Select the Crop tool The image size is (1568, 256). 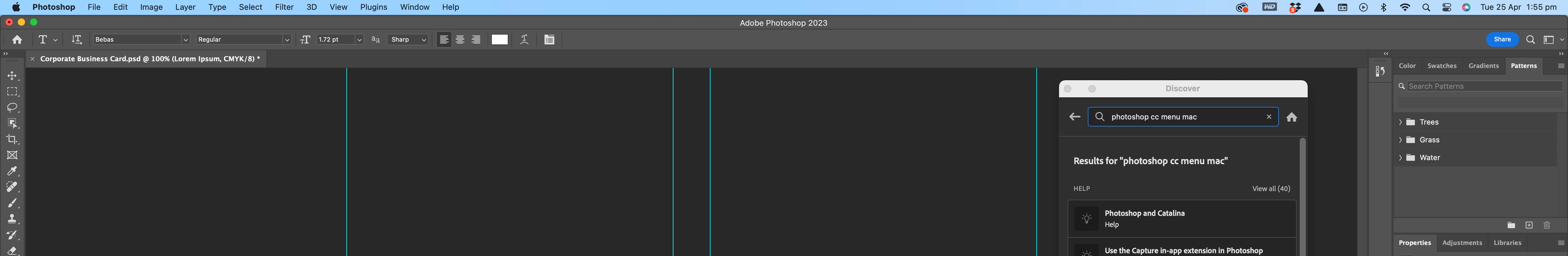point(12,139)
